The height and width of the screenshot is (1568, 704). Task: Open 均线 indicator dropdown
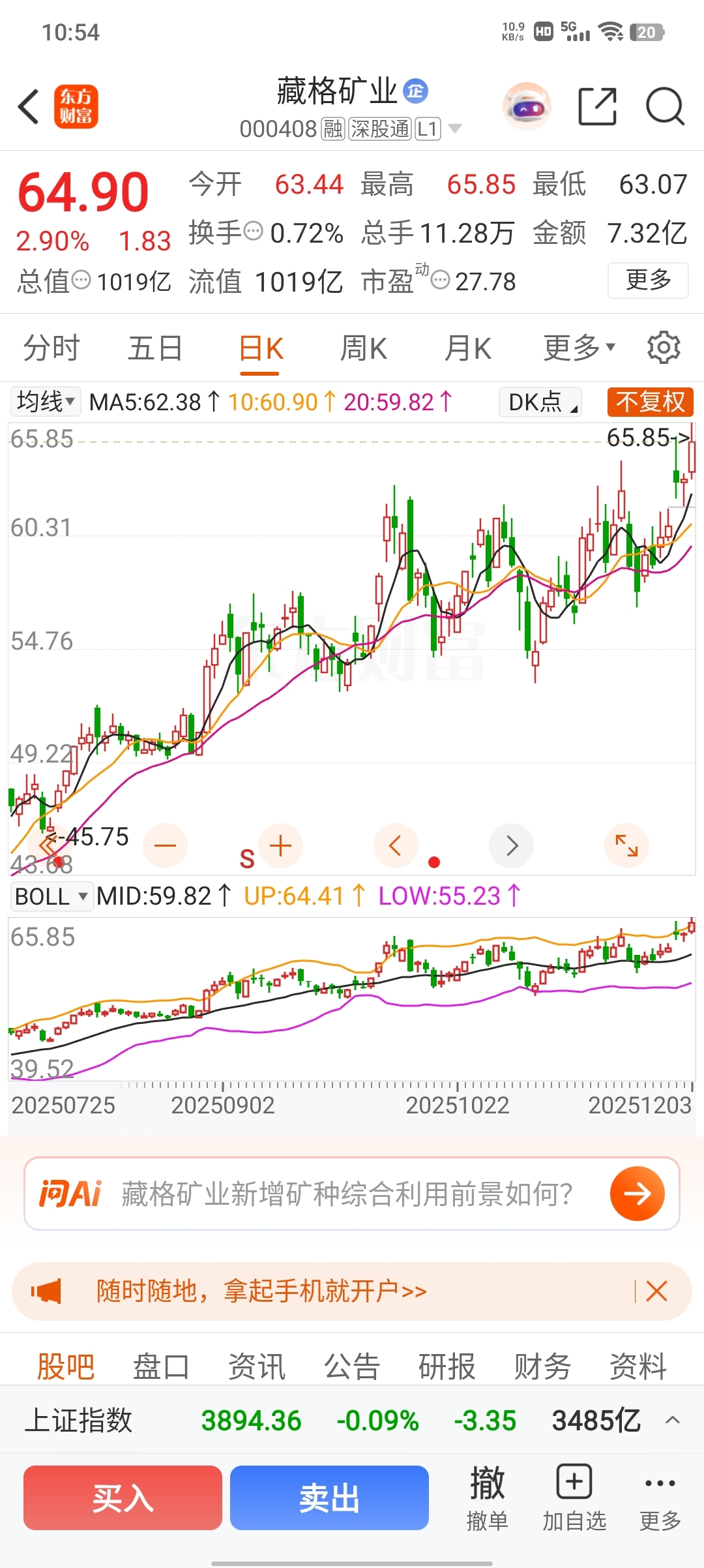click(46, 402)
